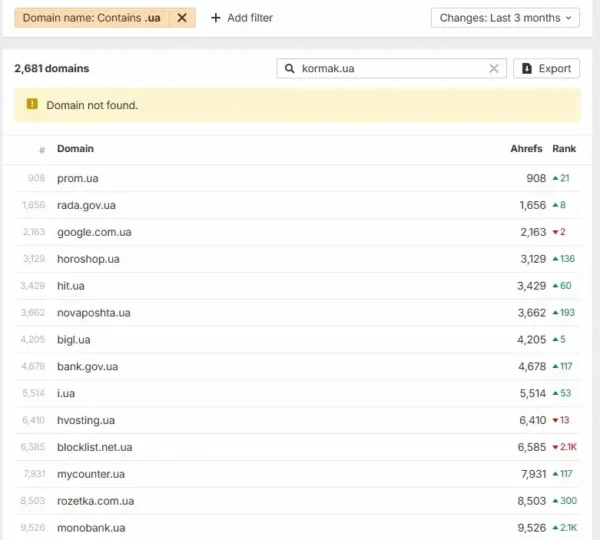
Task: Open bank.gov.ua domain entry
Action: [x=87, y=367]
